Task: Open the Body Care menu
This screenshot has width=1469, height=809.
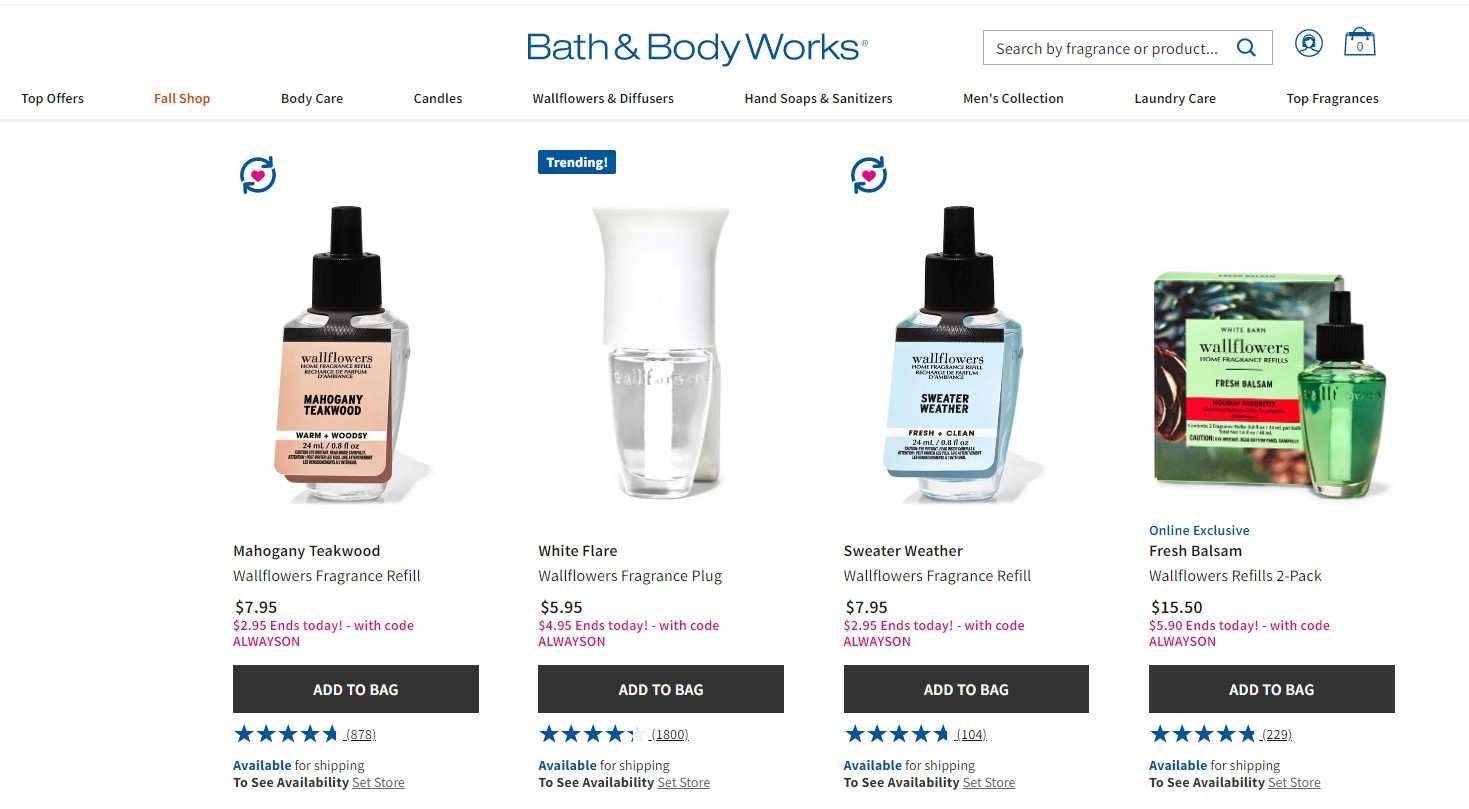Action: 312,98
